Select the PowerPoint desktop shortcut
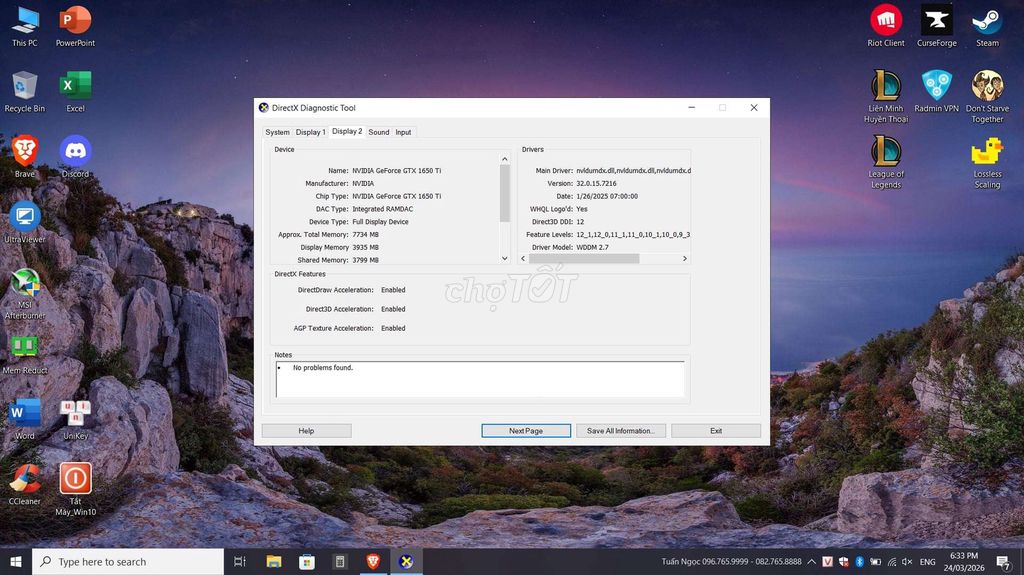The width and height of the screenshot is (1024, 575). tap(75, 27)
